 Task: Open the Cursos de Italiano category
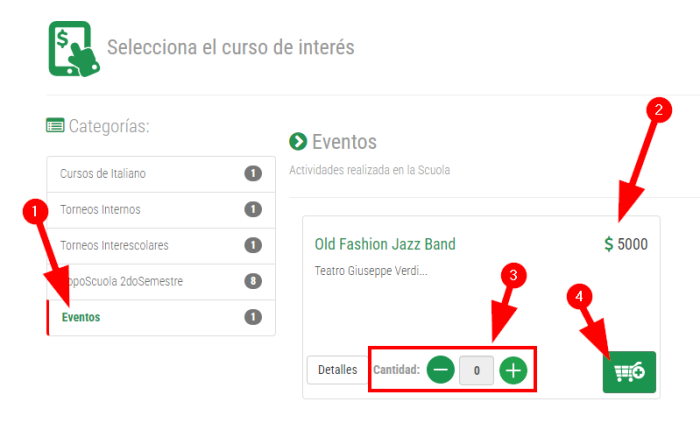point(161,174)
